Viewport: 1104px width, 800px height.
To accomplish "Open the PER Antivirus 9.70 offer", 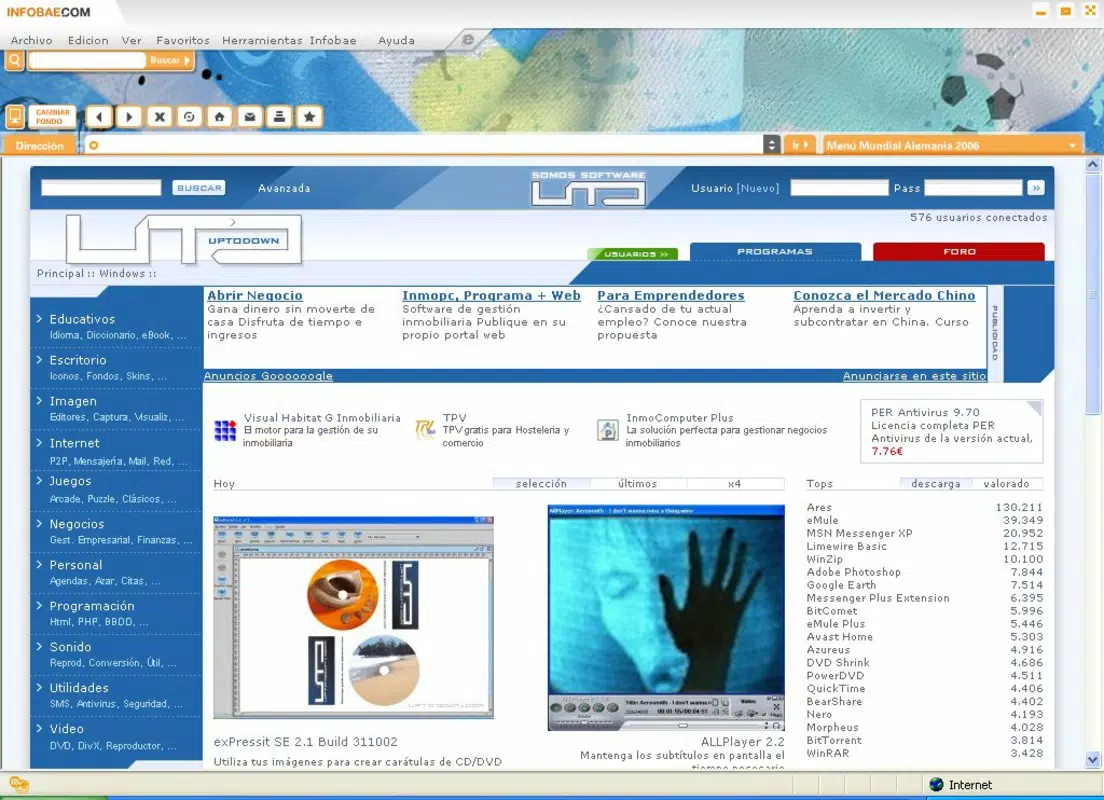I will tap(951, 432).
